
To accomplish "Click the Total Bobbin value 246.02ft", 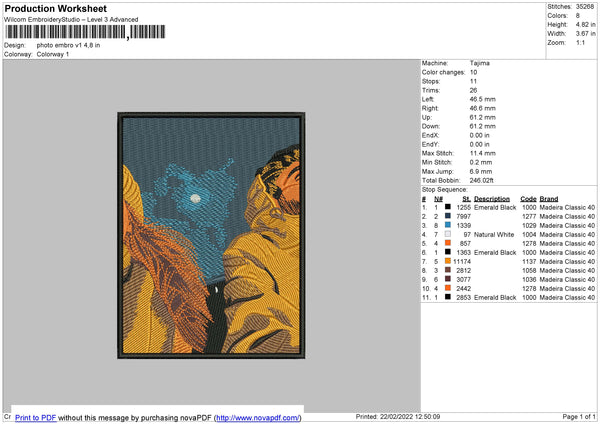I will point(481,180).
